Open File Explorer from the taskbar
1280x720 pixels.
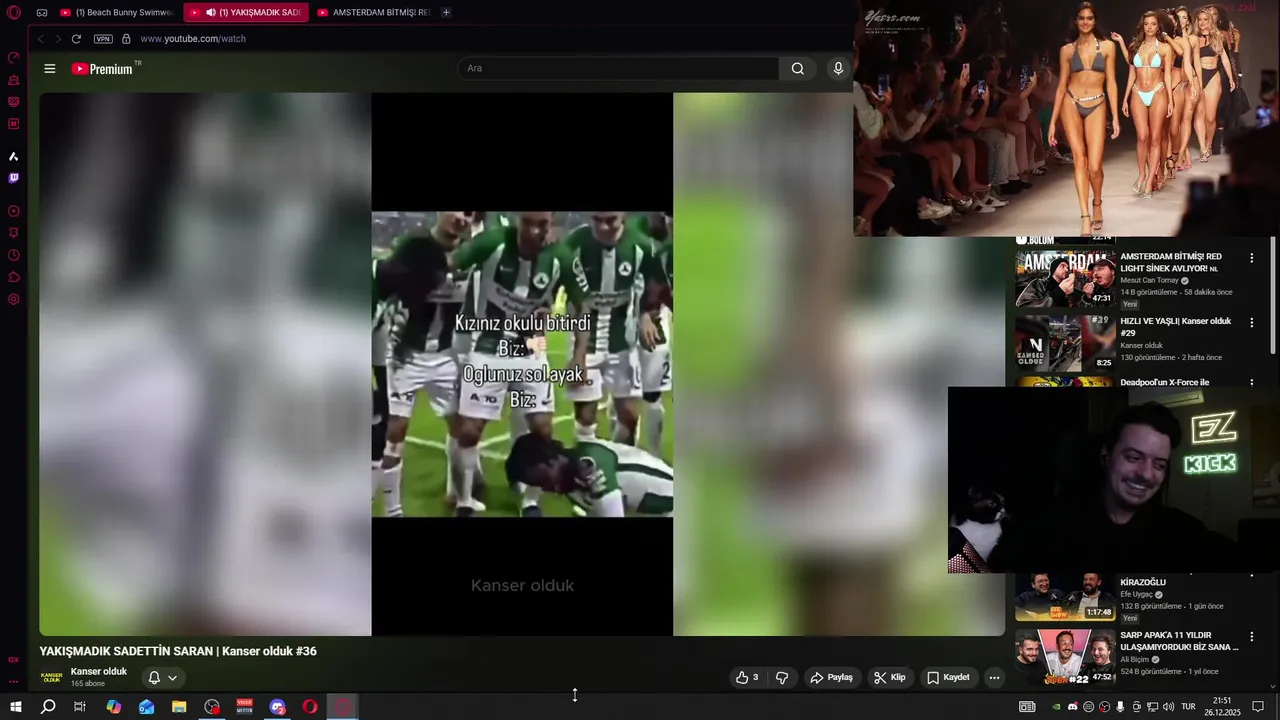click(179, 707)
